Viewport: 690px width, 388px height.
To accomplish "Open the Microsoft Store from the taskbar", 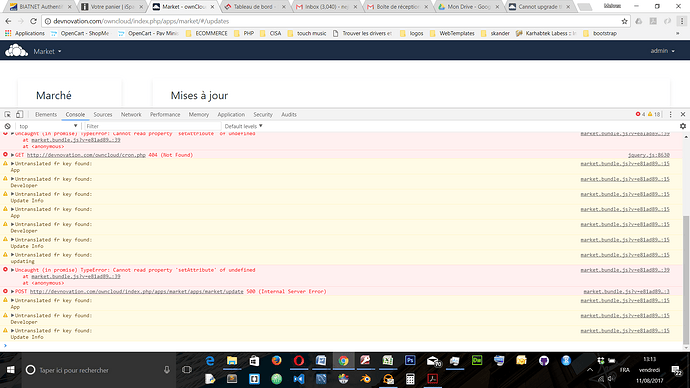I will [254, 361].
